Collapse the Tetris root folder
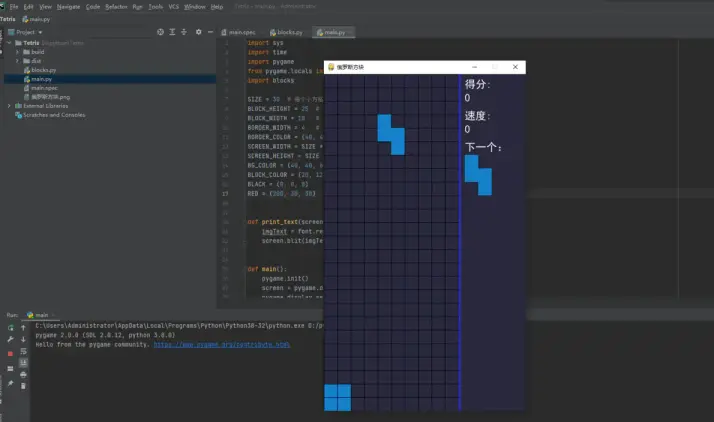Viewport: 714px width, 422px height. click(9, 43)
